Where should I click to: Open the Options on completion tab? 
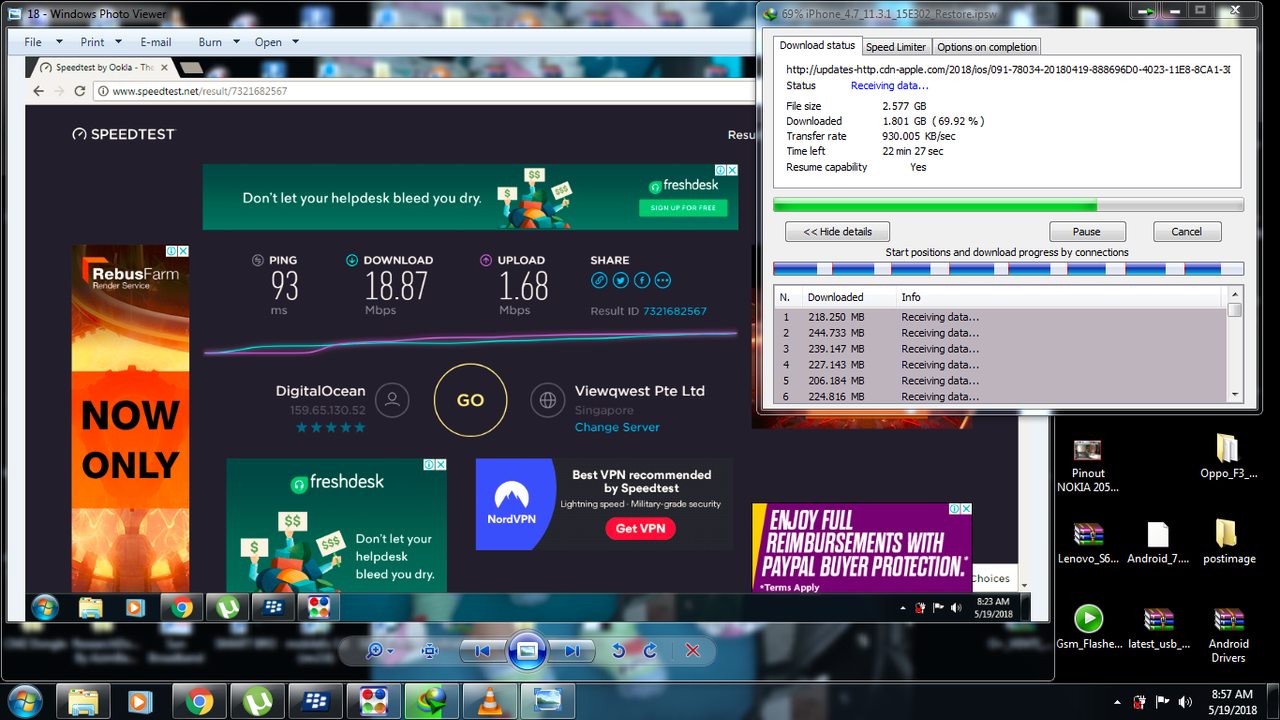coord(987,47)
